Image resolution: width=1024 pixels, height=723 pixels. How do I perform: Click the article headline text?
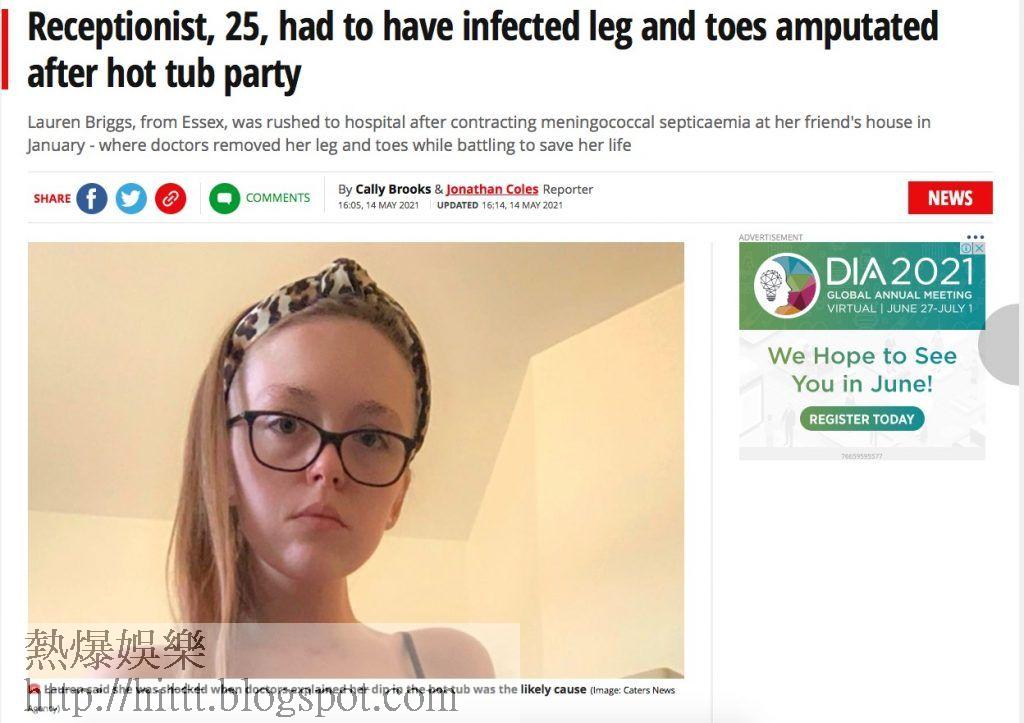click(x=483, y=50)
